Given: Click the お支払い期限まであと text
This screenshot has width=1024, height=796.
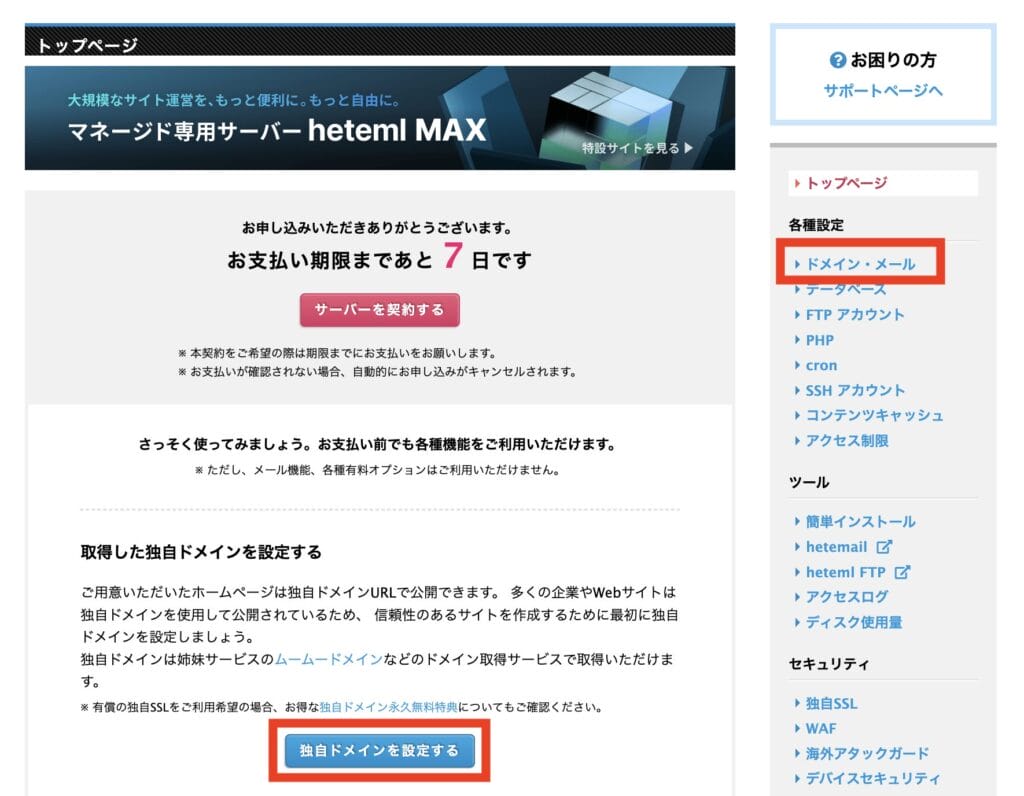Looking at the screenshot, I should [x=330, y=261].
